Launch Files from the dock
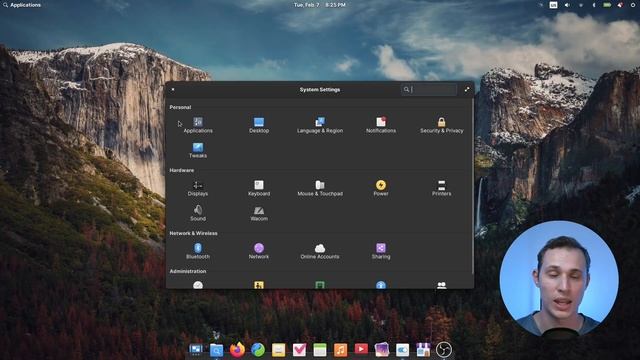Screen dimensions: 640x360 click(216, 350)
